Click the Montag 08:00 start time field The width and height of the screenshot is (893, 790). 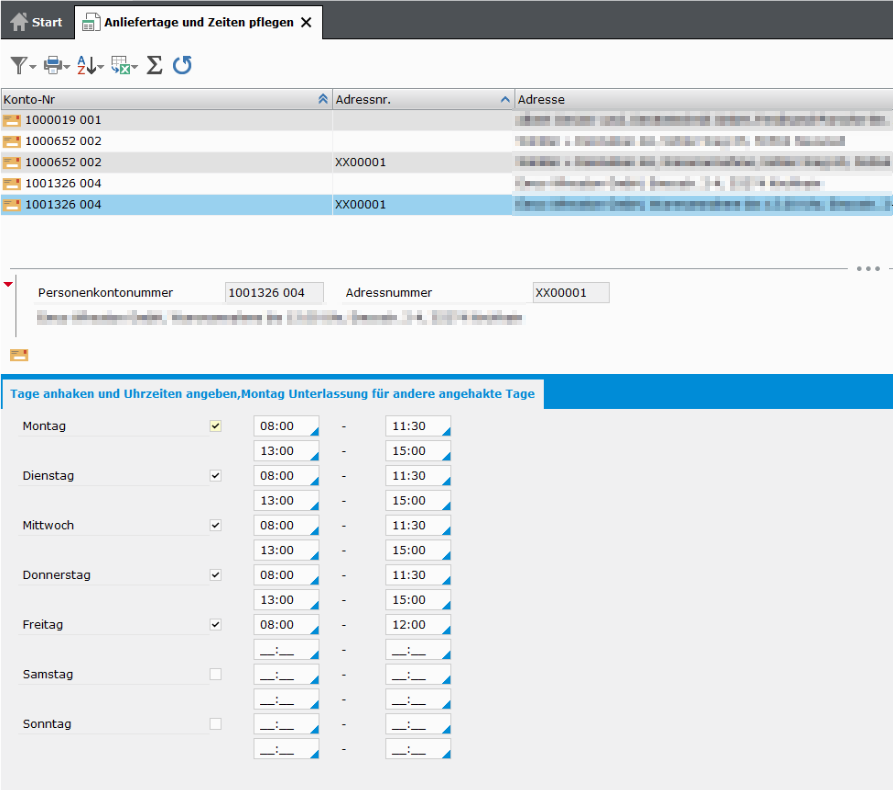[x=285, y=426]
